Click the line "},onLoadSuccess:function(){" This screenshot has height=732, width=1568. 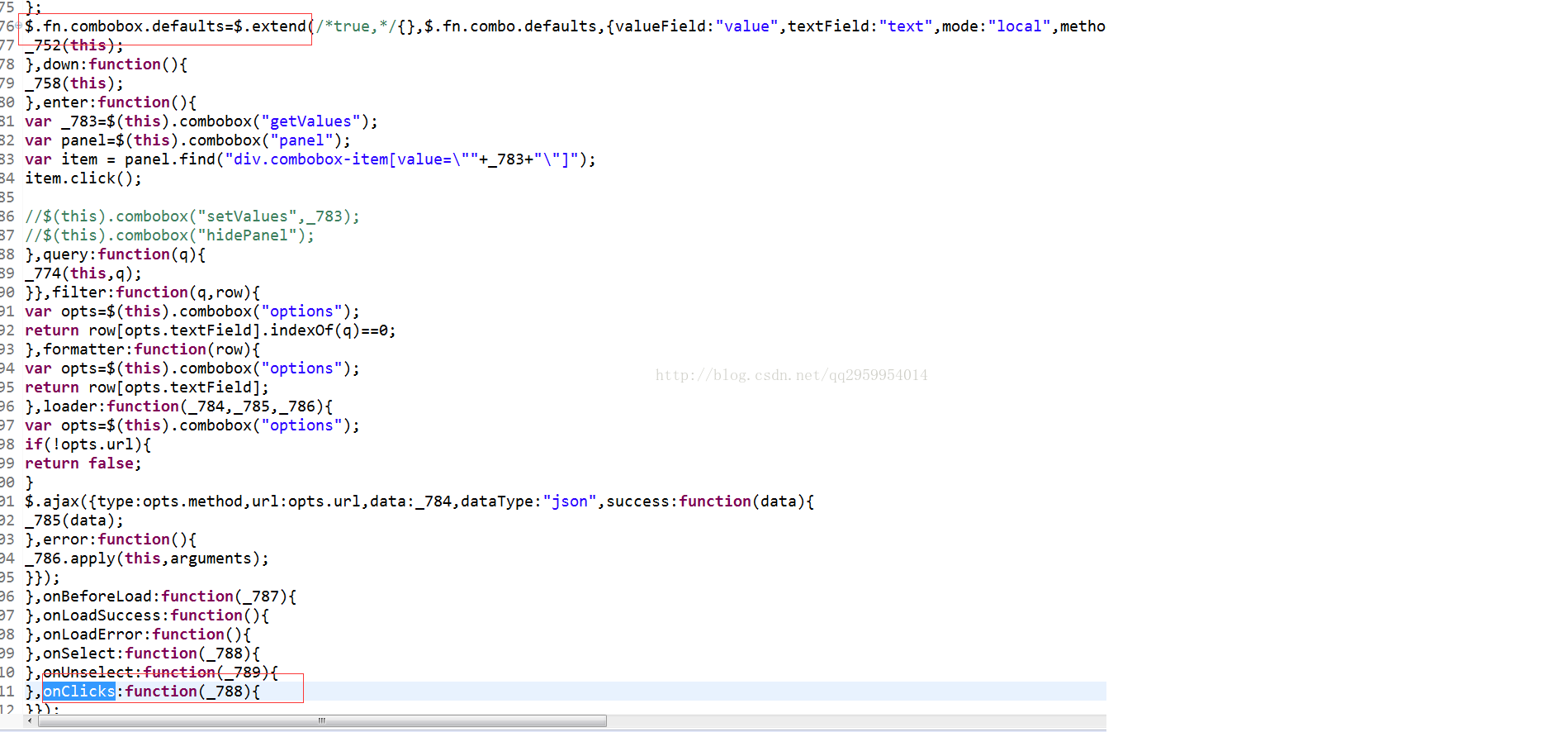click(x=147, y=616)
